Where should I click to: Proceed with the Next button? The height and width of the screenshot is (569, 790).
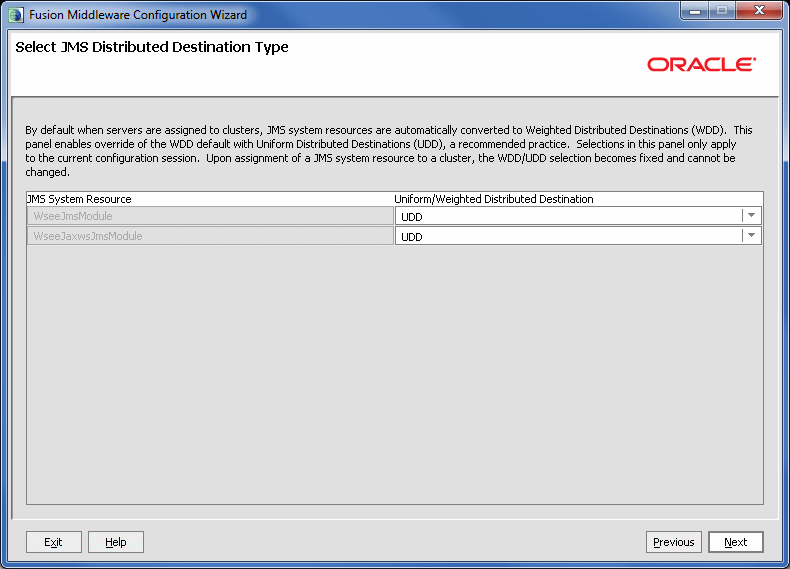[x=735, y=542]
